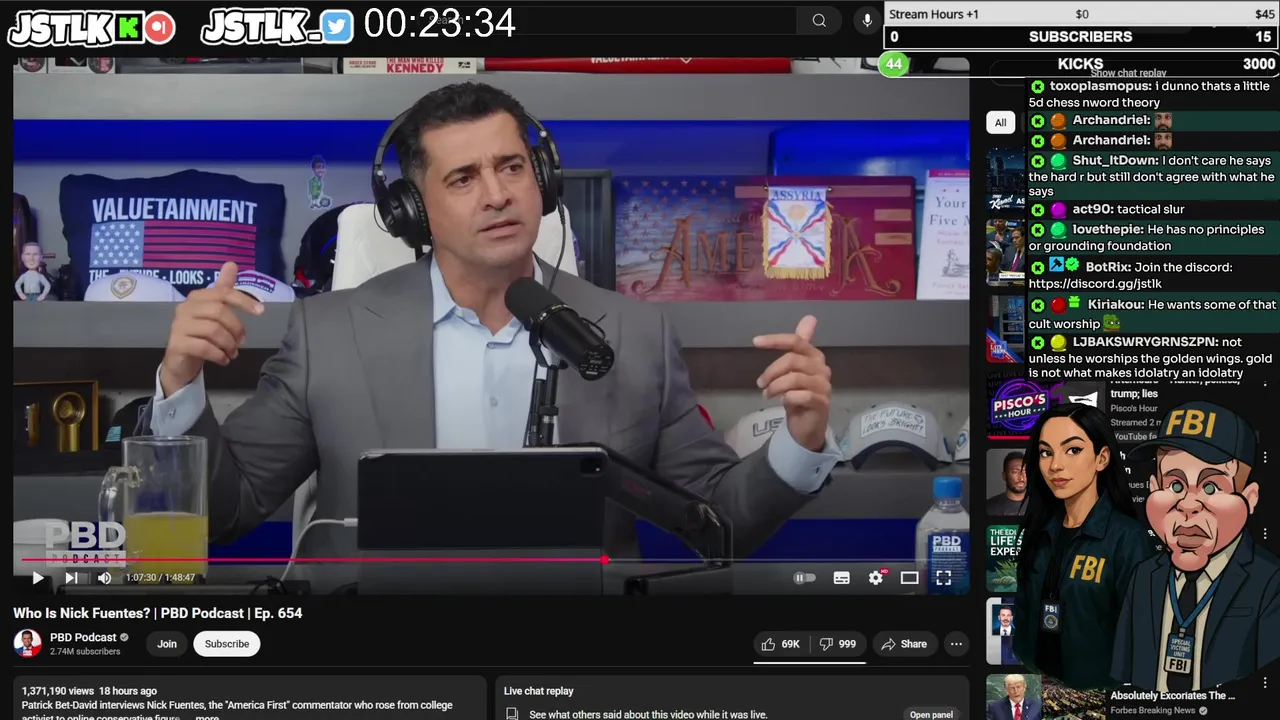Click the video title 'Who Is Nick Fuentes?'
1280x720 pixels.
click(158, 613)
